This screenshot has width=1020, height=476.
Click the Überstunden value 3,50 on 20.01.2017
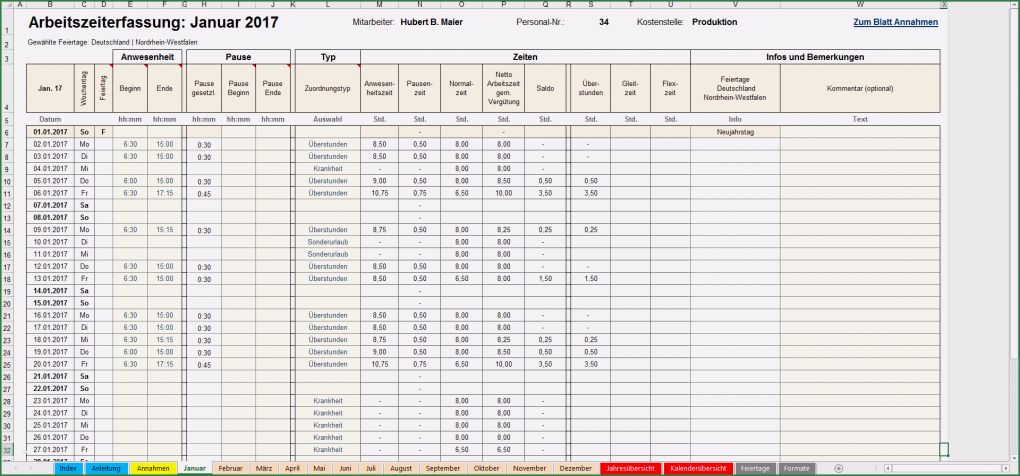click(591, 364)
